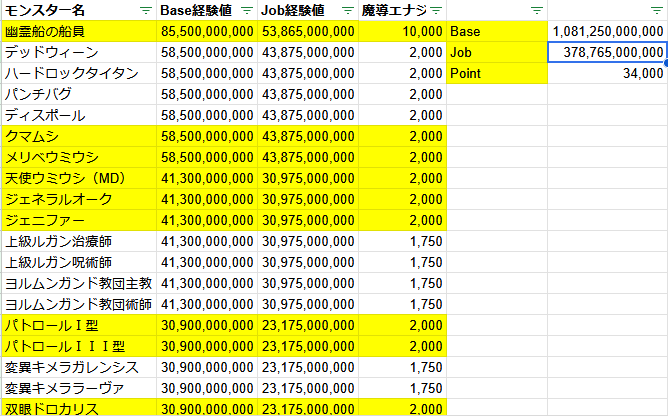The height and width of the screenshot is (416, 668).
Task: Select the yellow Point label cell
Action: (496, 73)
